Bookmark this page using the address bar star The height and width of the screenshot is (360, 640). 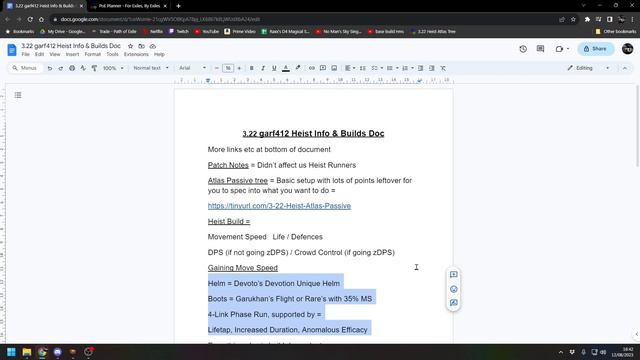point(573,19)
